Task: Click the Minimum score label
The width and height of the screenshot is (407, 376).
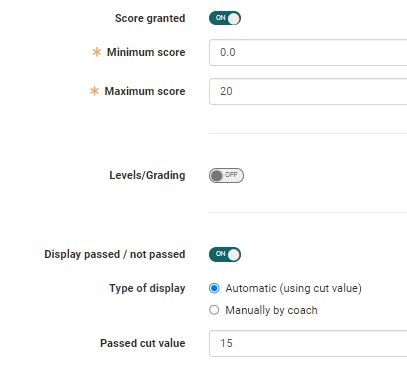Action: pyautogui.click(x=146, y=52)
